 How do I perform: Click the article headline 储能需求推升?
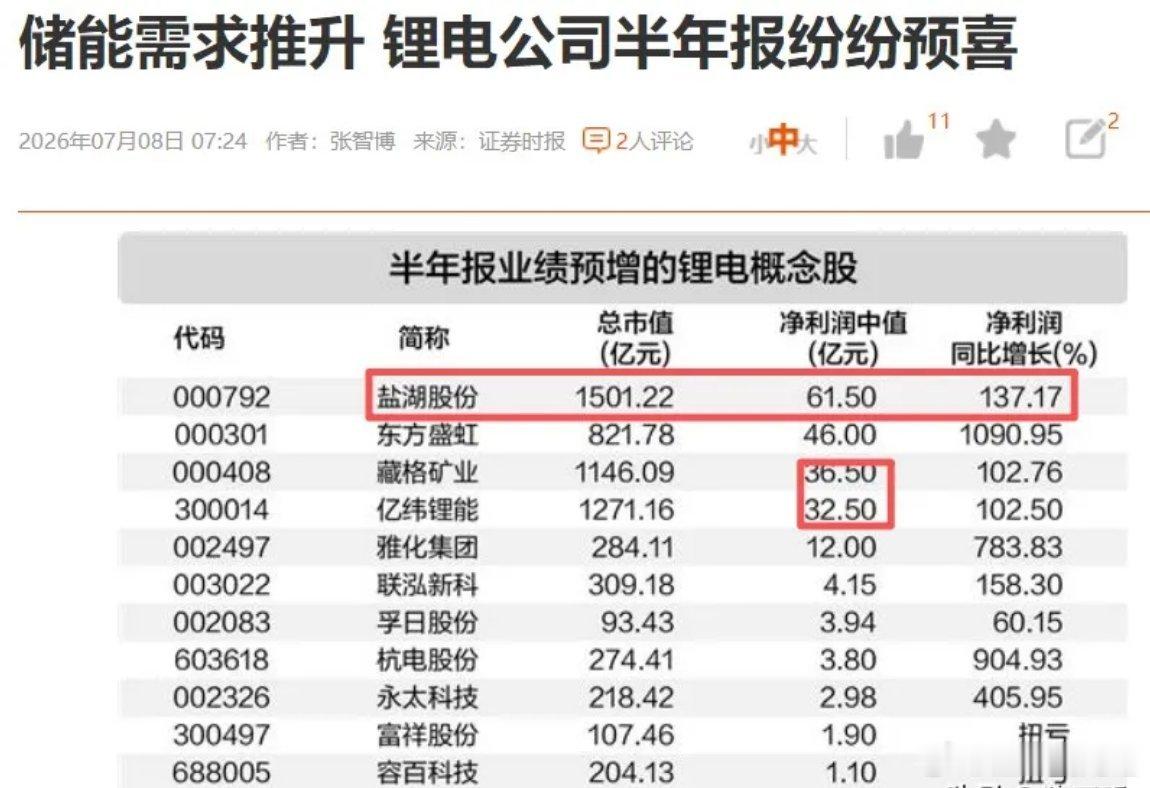click(x=191, y=43)
